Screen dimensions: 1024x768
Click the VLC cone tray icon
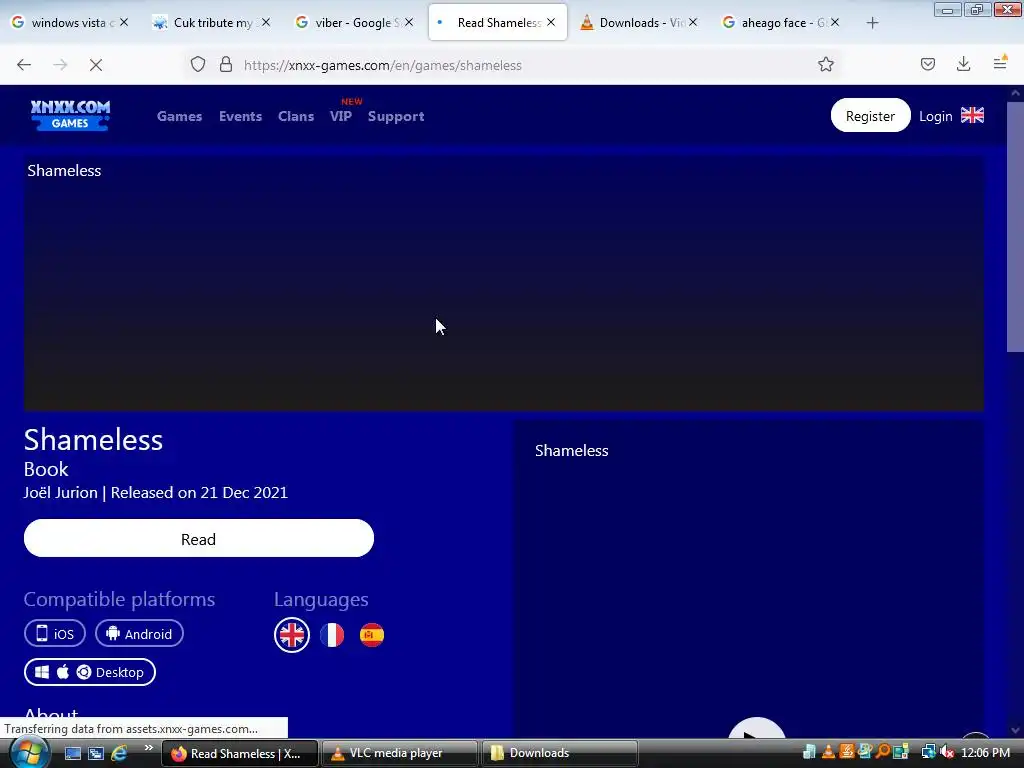pos(828,752)
